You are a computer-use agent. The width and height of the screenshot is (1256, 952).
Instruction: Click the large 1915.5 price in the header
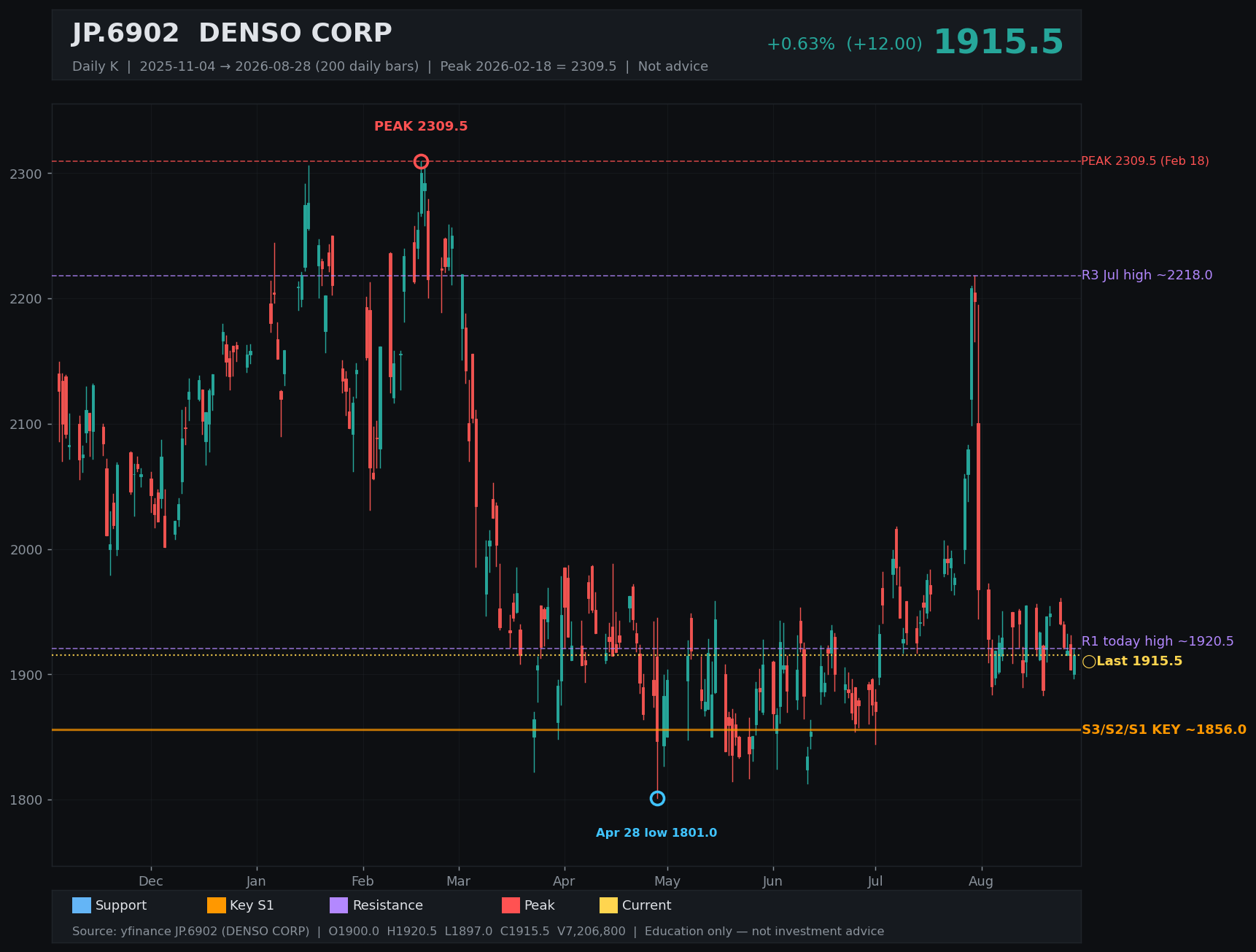(999, 42)
